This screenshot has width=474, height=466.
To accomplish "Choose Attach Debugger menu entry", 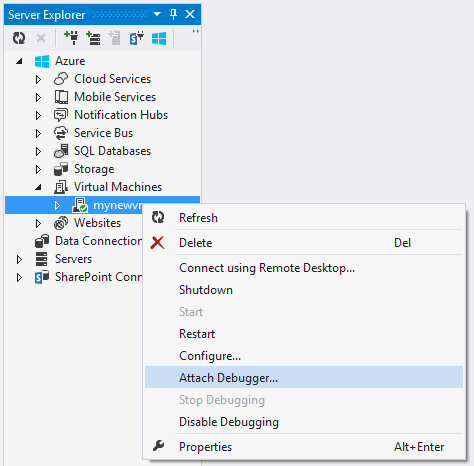I will (304, 377).
